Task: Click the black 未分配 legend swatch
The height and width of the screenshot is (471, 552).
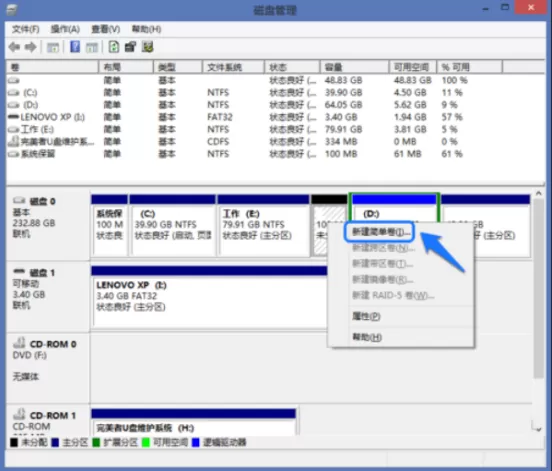Action: [14, 442]
